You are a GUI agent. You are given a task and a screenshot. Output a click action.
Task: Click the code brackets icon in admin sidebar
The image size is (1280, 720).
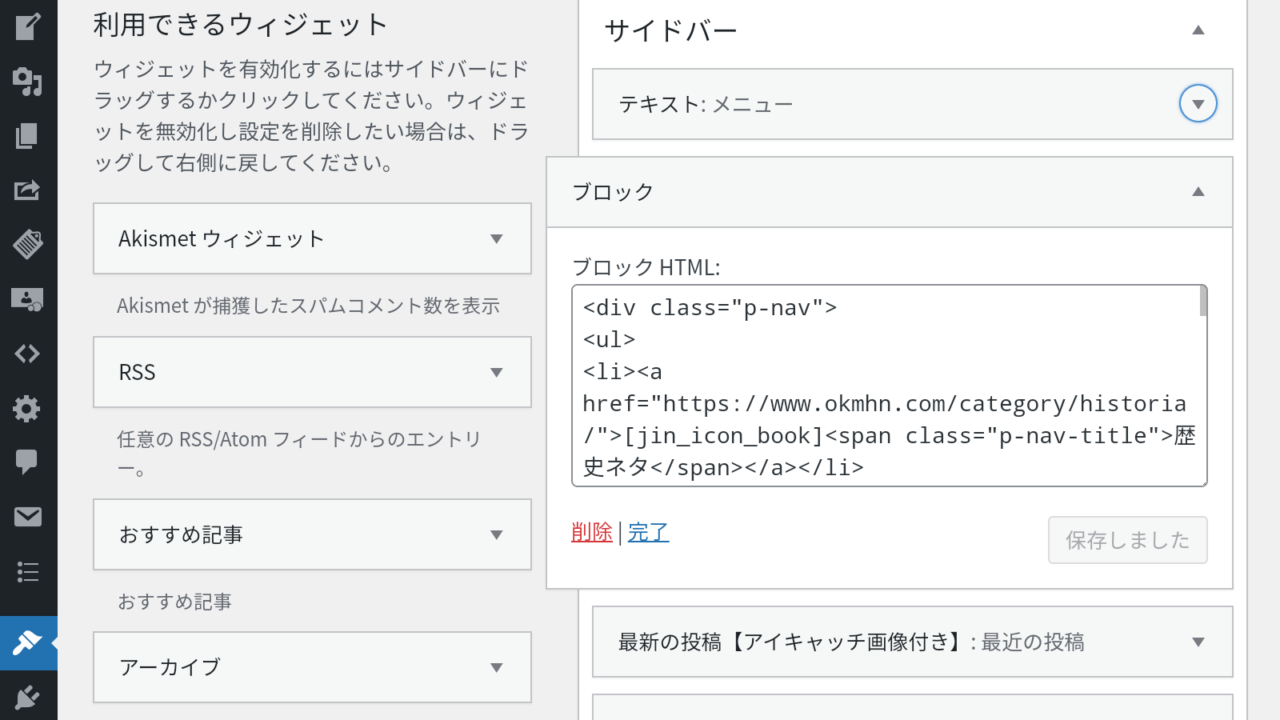click(x=27, y=353)
